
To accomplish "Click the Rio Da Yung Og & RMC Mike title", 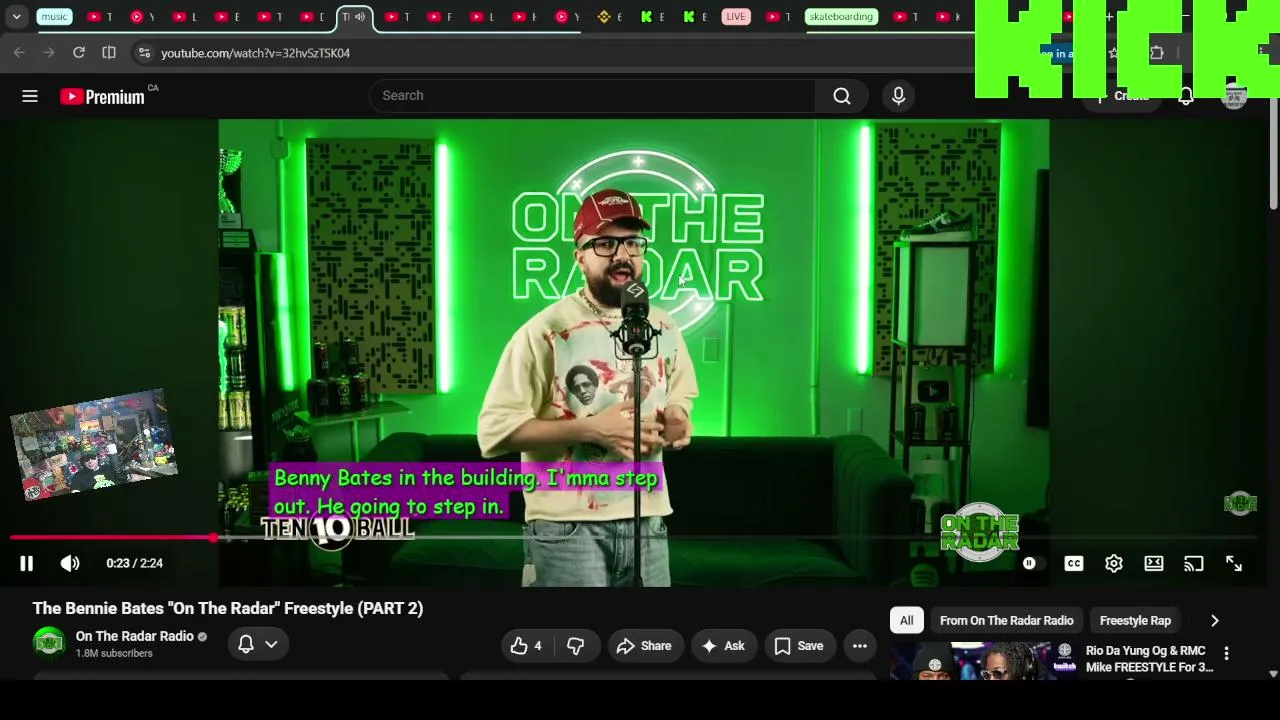I will tap(1150, 659).
